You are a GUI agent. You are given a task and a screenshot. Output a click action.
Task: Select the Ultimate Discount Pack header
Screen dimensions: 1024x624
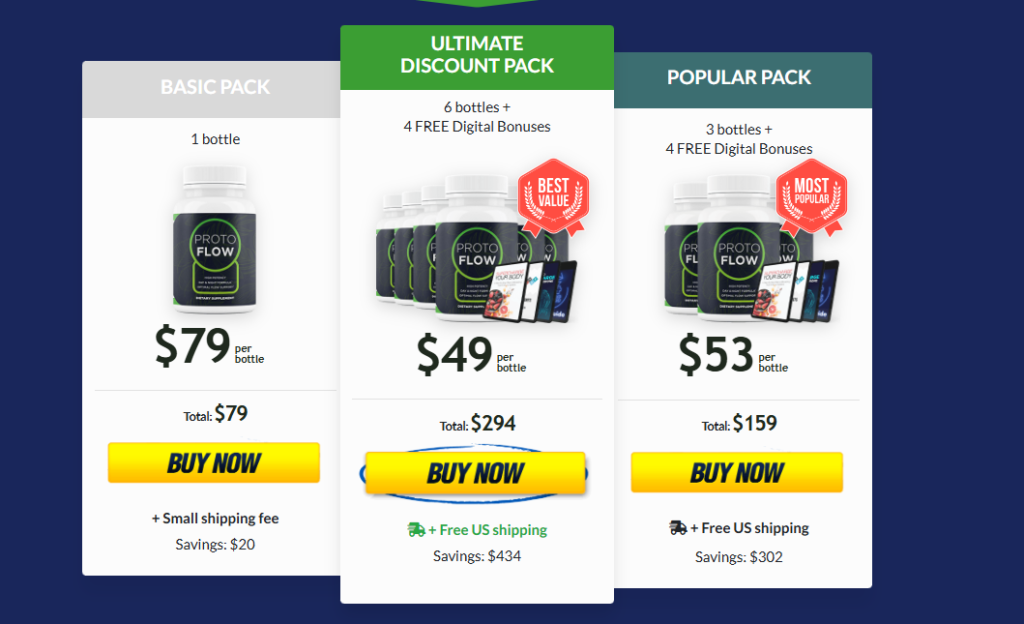(477, 55)
